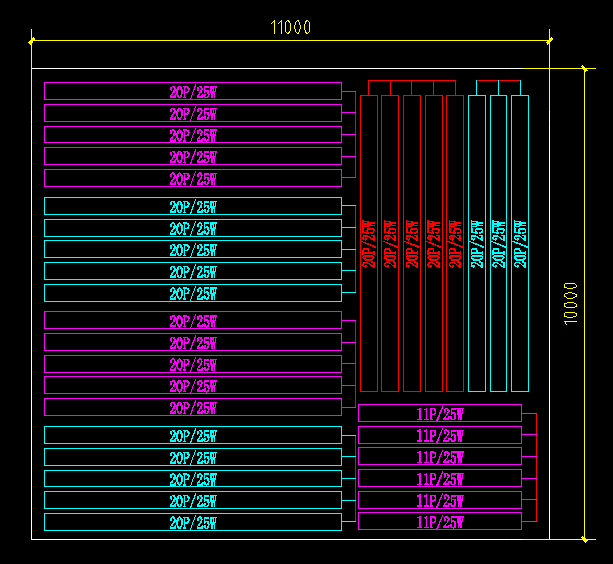Click the 10000 vertical dimension text
613x564 pixels.
pyautogui.click(x=571, y=302)
